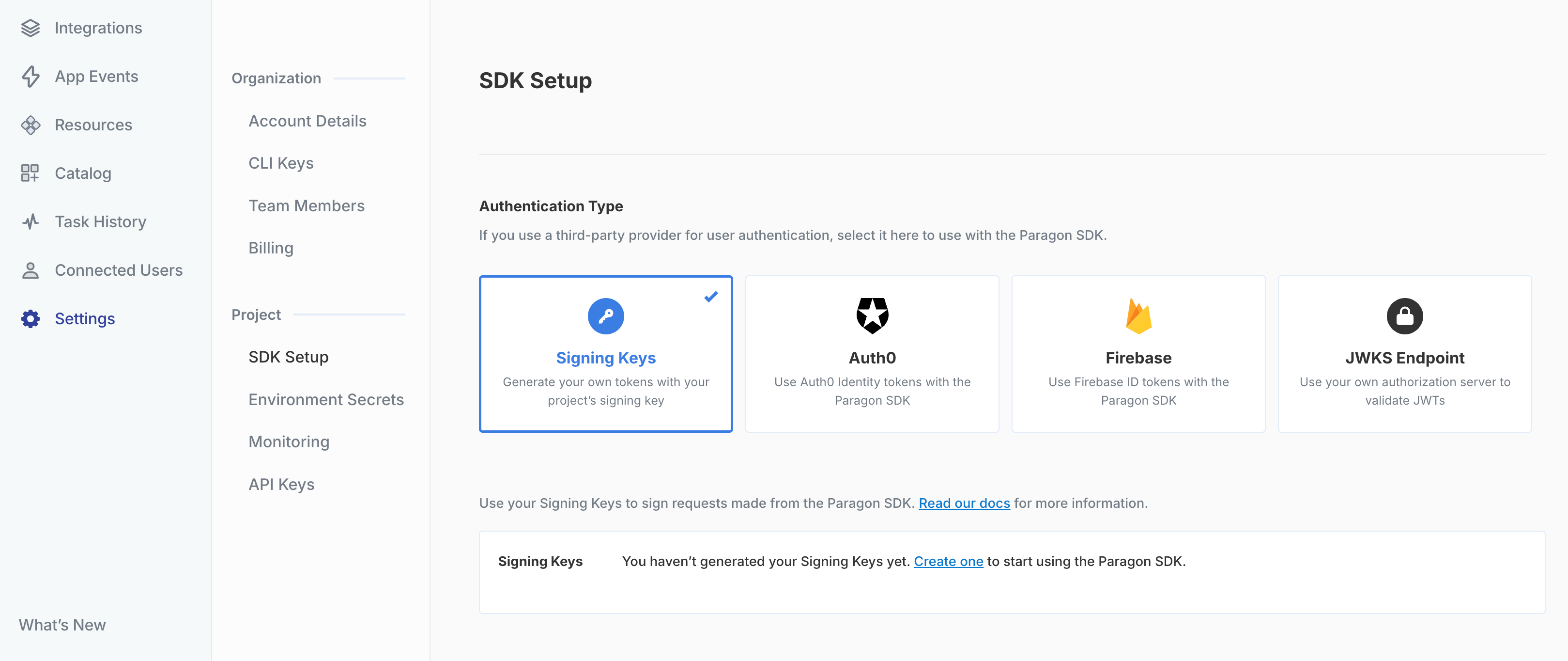Viewport: 1568px width, 661px height.
Task: Click the Connected Users person icon
Action: pos(30,270)
